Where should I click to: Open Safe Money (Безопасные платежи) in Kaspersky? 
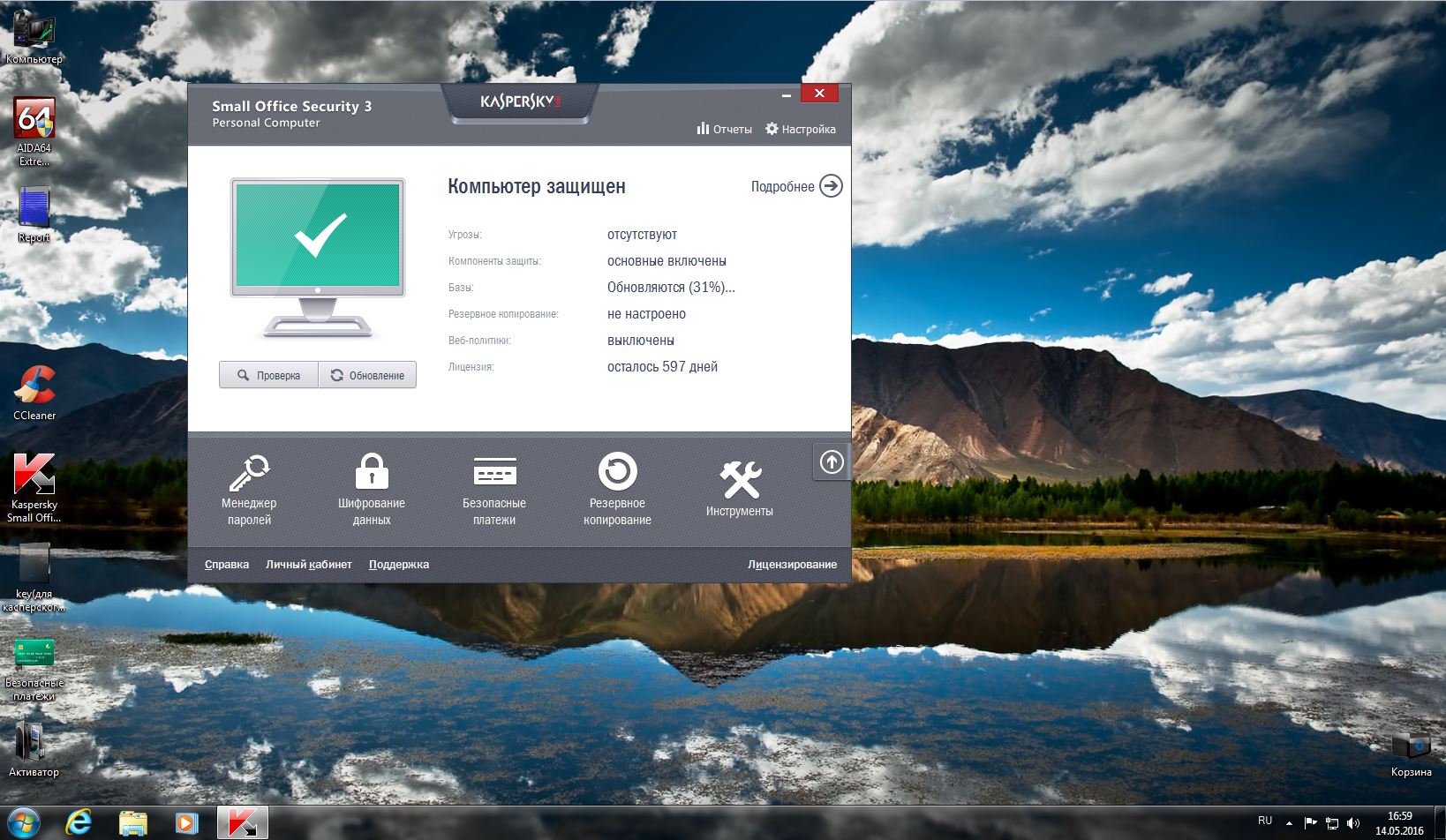click(x=494, y=490)
